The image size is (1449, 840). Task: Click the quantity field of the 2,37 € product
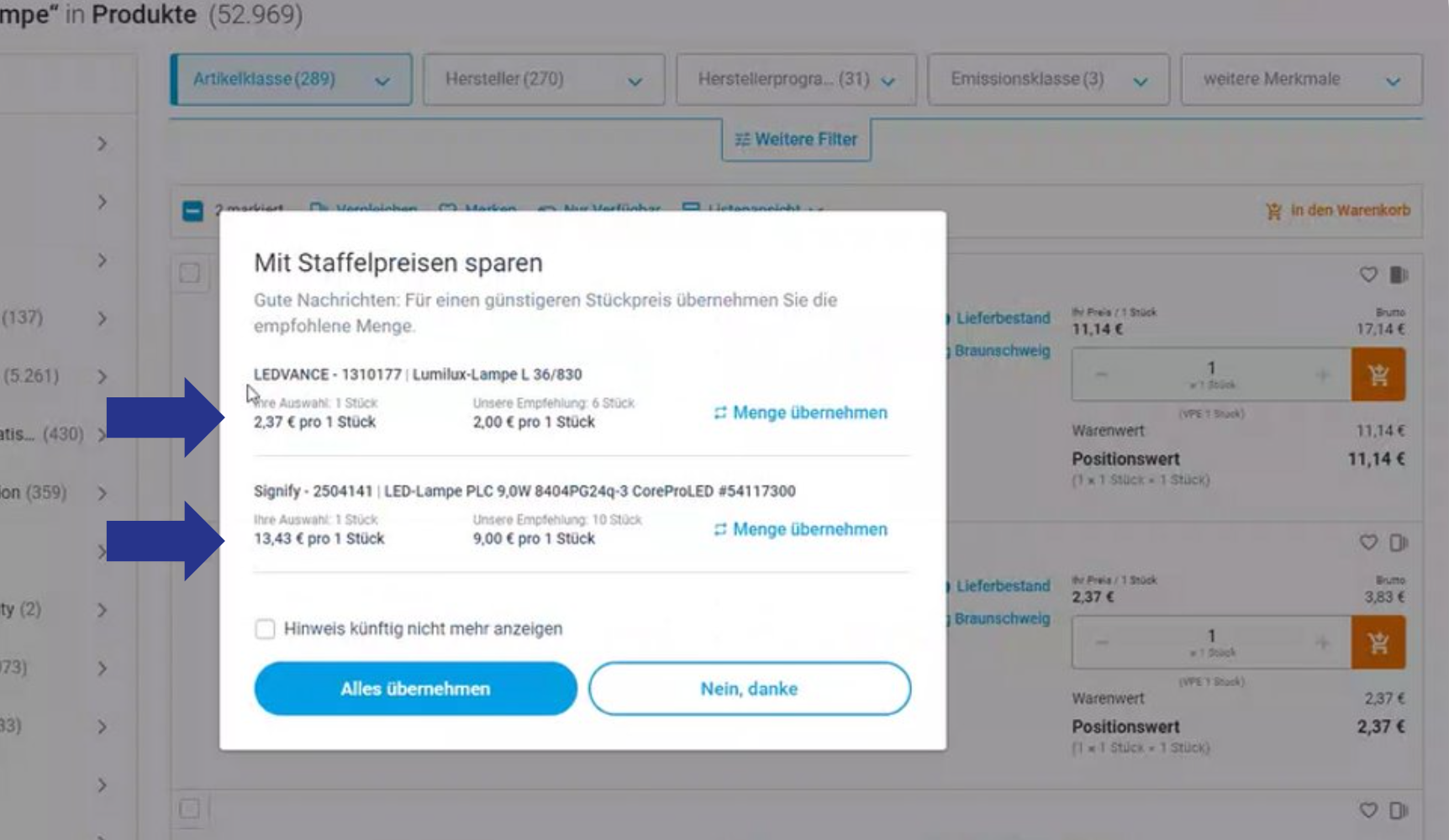1211,643
